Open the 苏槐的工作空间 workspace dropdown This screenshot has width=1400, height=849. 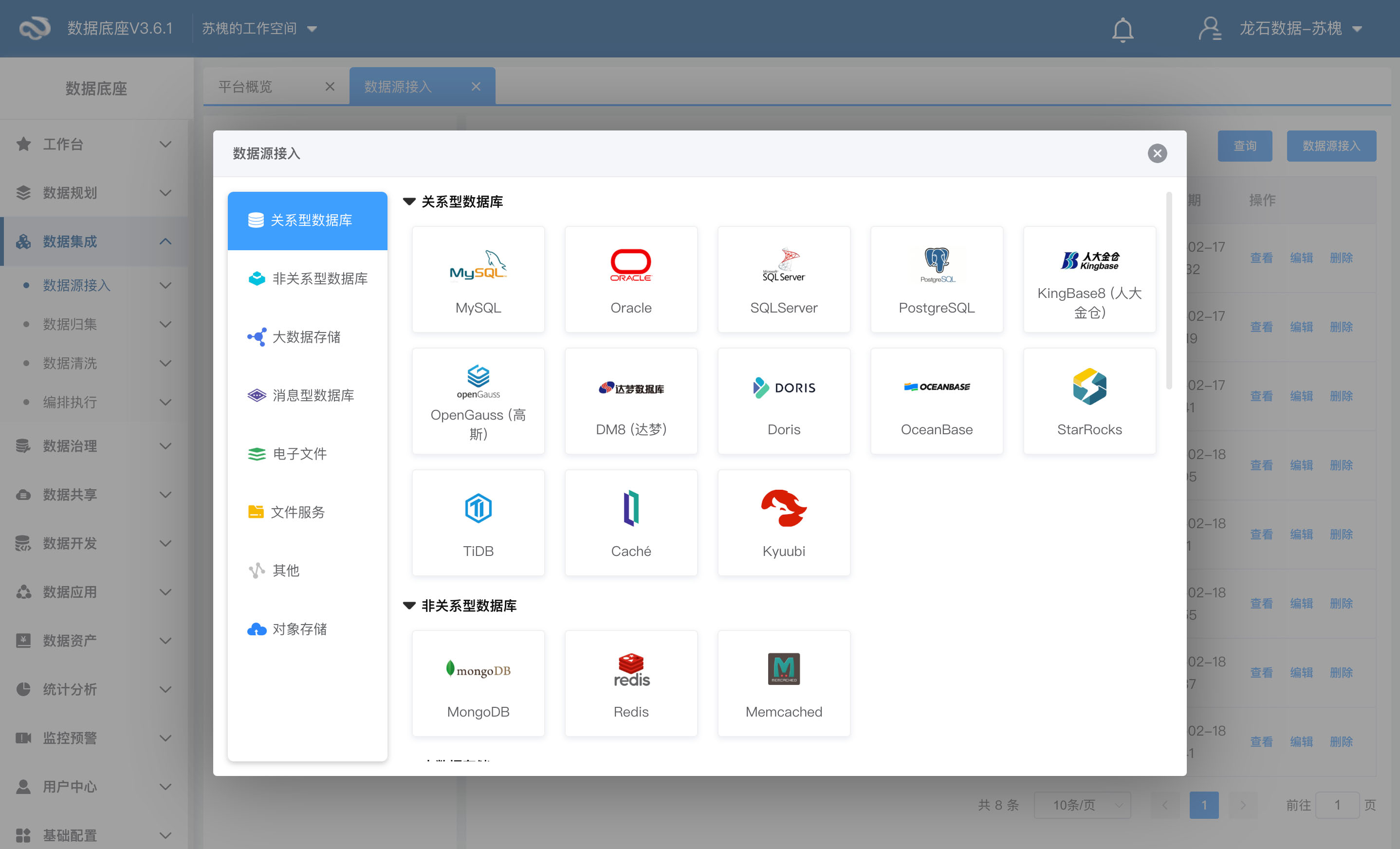pos(259,28)
